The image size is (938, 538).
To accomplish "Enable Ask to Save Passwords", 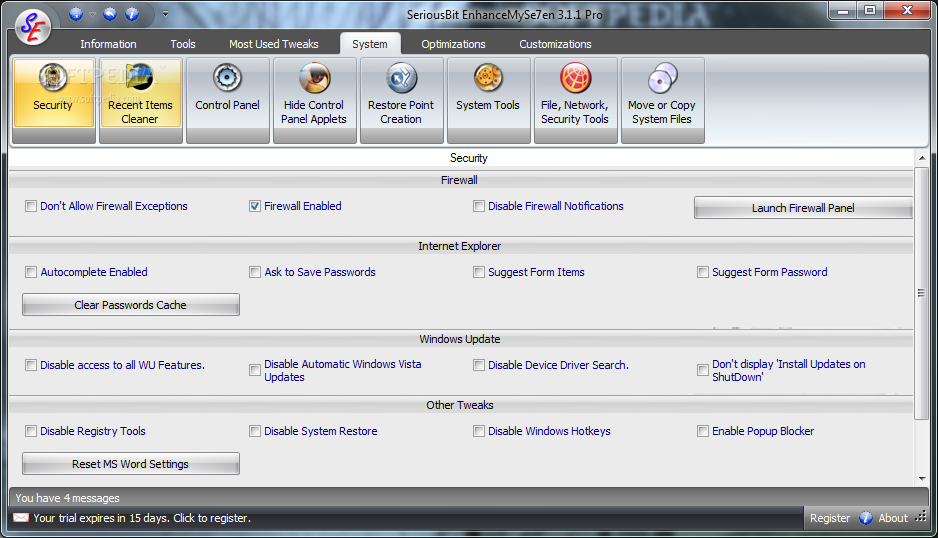I will tap(255, 272).
